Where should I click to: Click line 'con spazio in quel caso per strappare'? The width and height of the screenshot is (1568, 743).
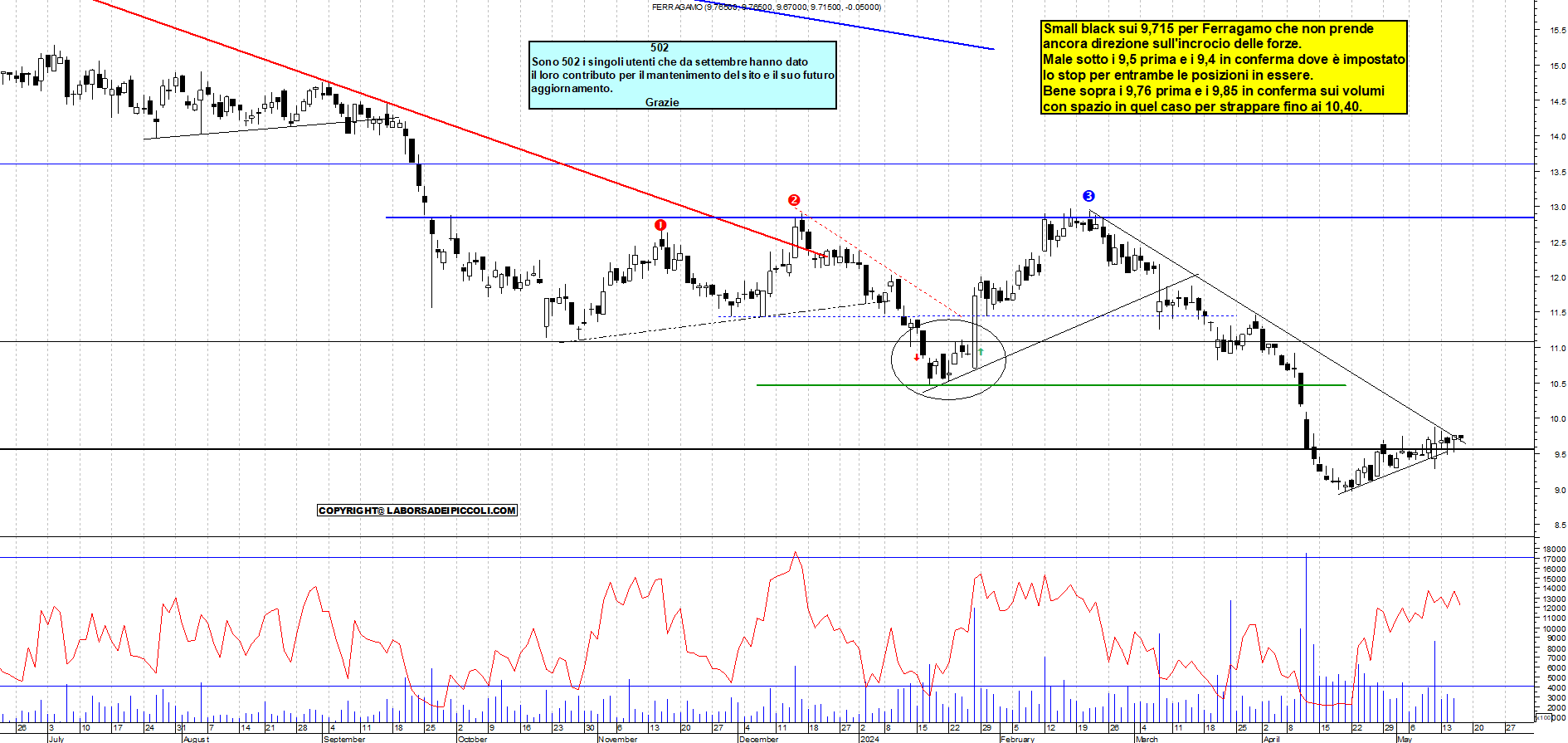tap(1202, 107)
